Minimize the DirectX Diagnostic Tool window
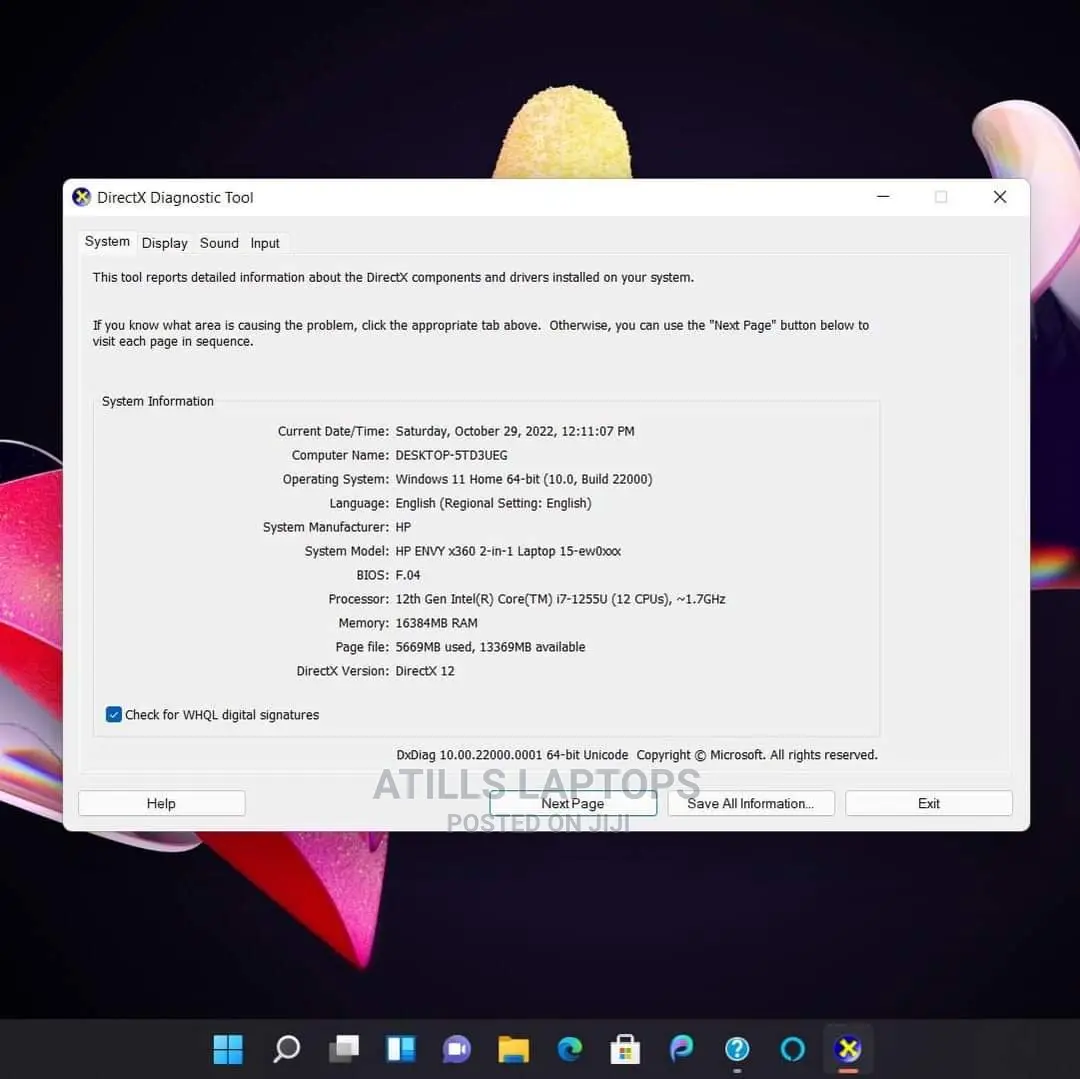Image resolution: width=1080 pixels, height=1079 pixels. point(883,197)
